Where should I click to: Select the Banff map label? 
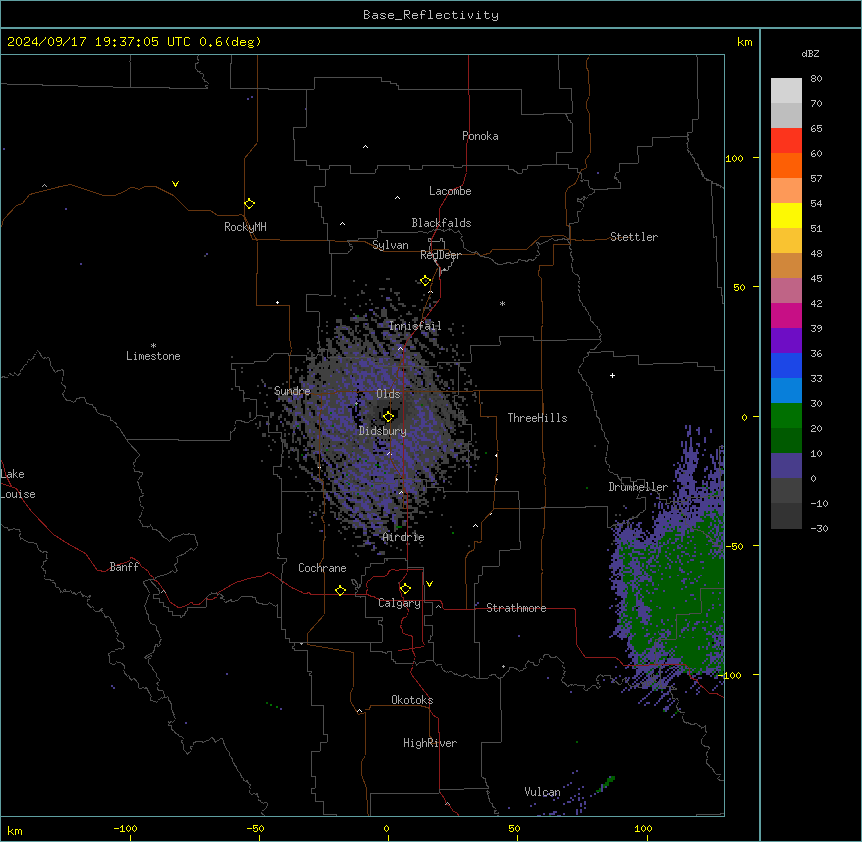124,567
